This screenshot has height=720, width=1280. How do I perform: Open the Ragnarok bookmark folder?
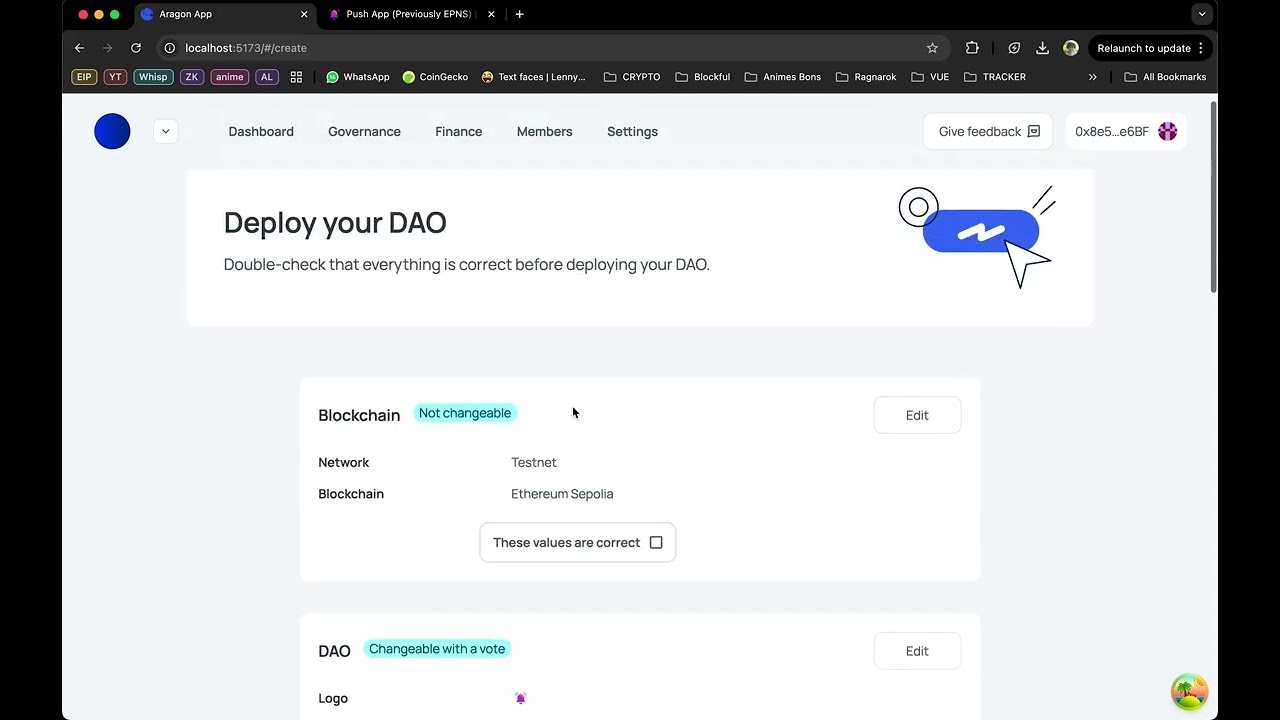(865, 77)
